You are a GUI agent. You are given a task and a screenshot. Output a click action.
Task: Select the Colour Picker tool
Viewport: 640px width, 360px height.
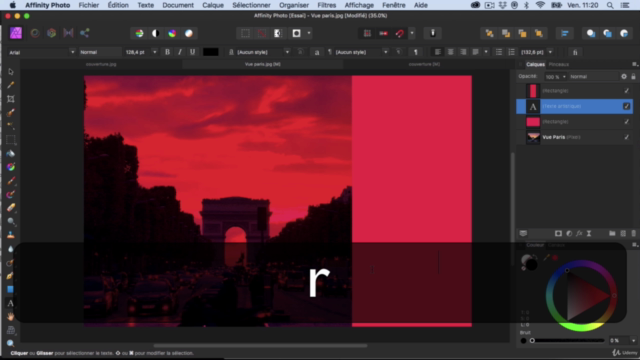point(11,85)
